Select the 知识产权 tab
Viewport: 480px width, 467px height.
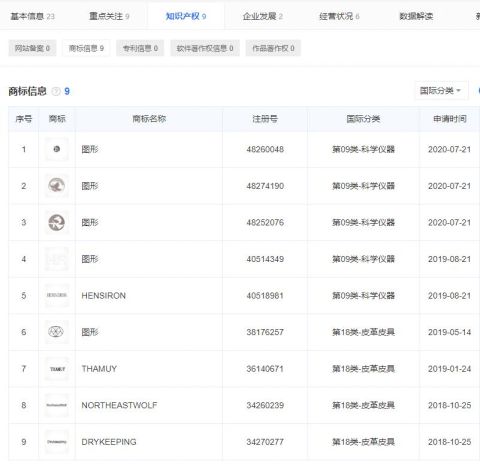(186, 16)
